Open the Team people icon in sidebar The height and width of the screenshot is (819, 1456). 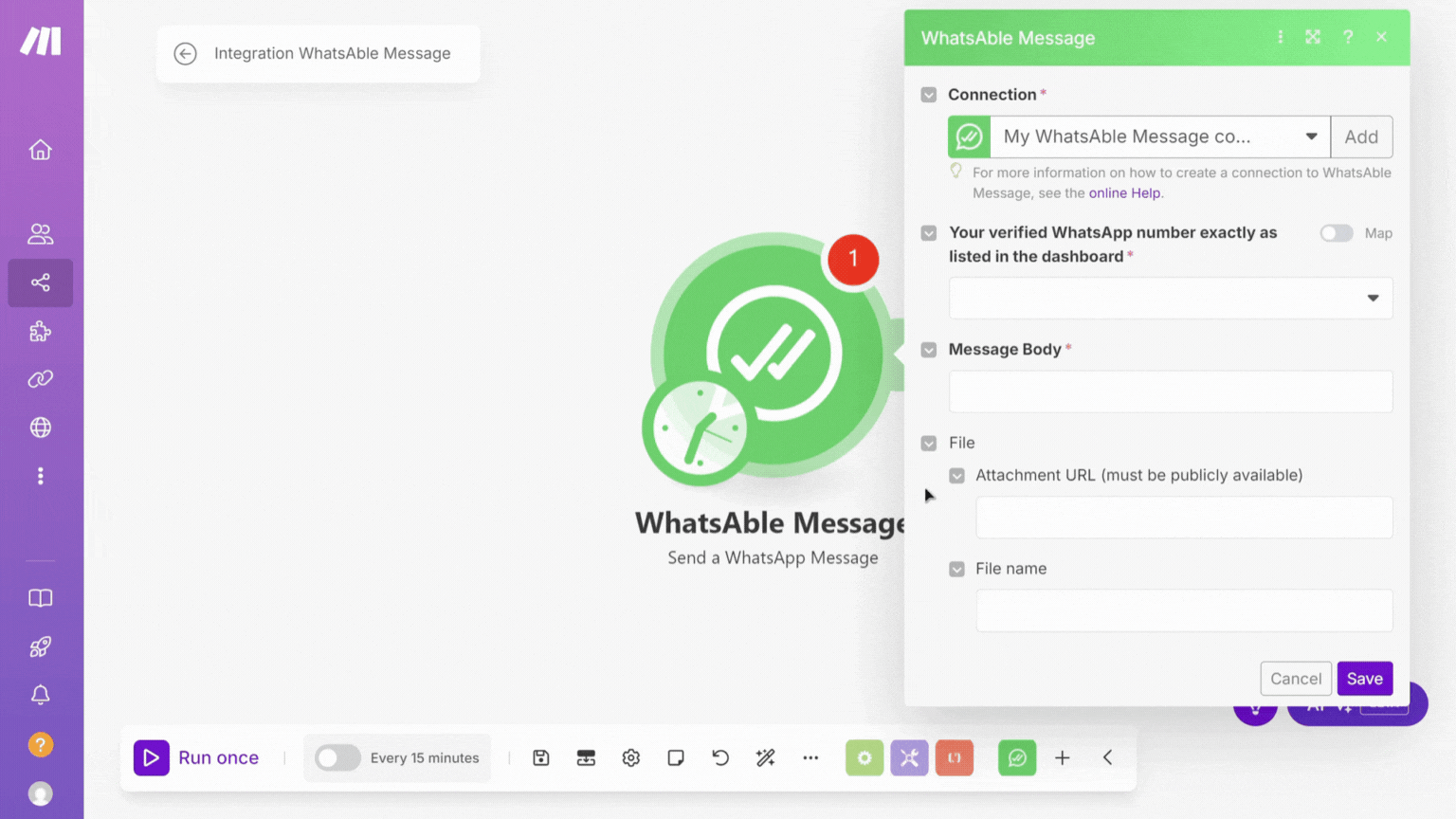click(x=40, y=233)
